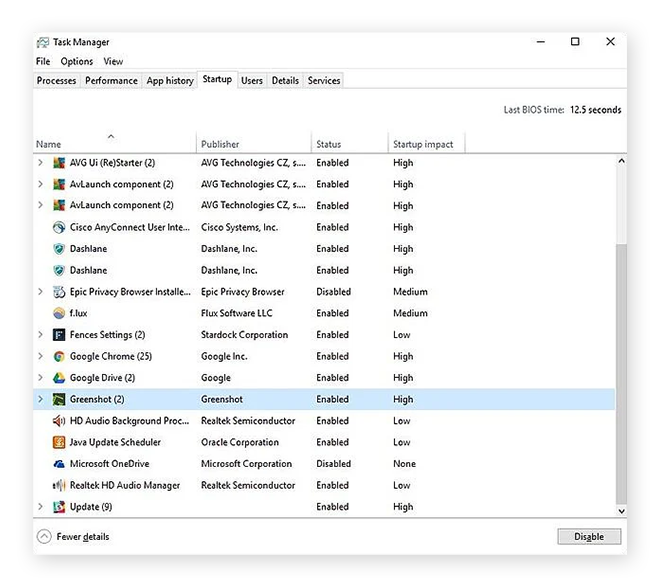Sort by the Publisher column header
This screenshot has height=586, width=660.
click(254, 142)
